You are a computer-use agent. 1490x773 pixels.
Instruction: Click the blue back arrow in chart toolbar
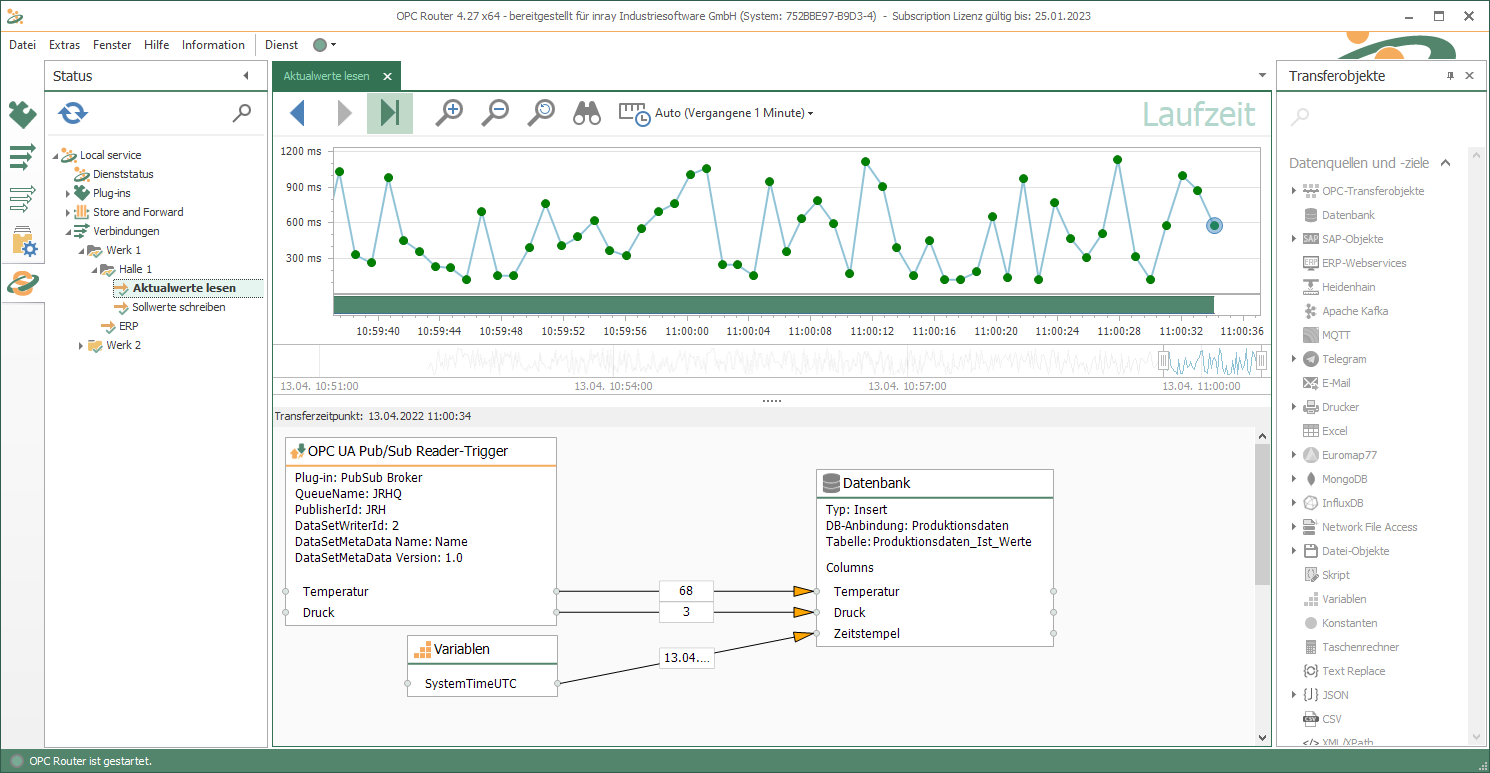(297, 113)
